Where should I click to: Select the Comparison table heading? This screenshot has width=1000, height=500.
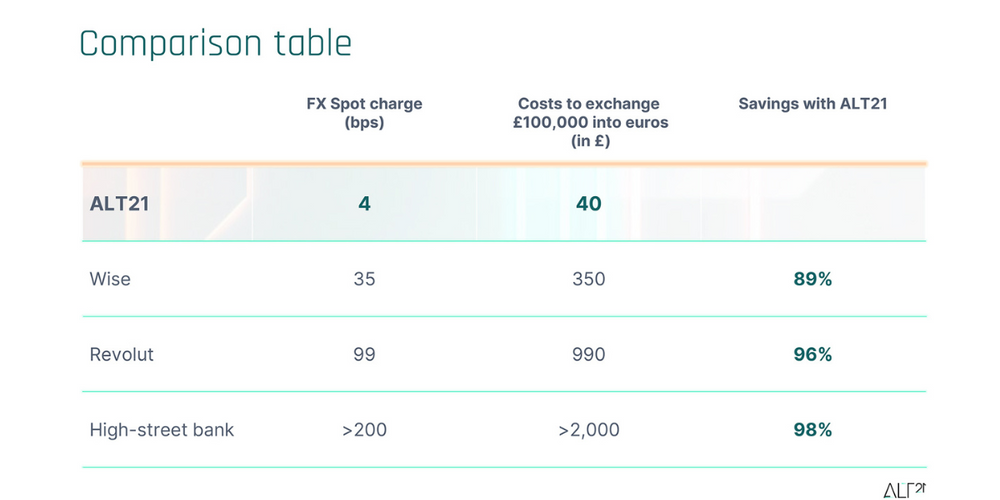click(x=216, y=44)
